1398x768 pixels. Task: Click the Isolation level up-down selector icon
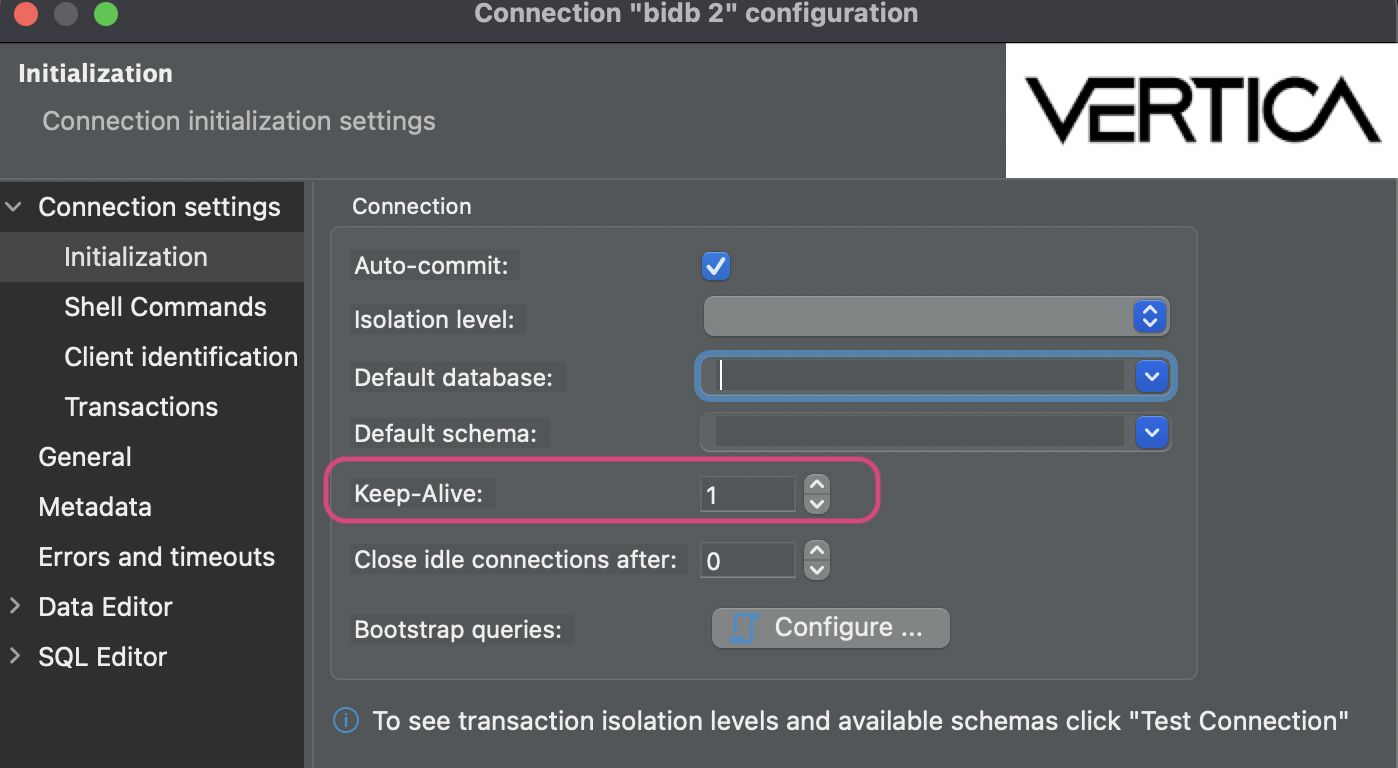pos(1149,316)
